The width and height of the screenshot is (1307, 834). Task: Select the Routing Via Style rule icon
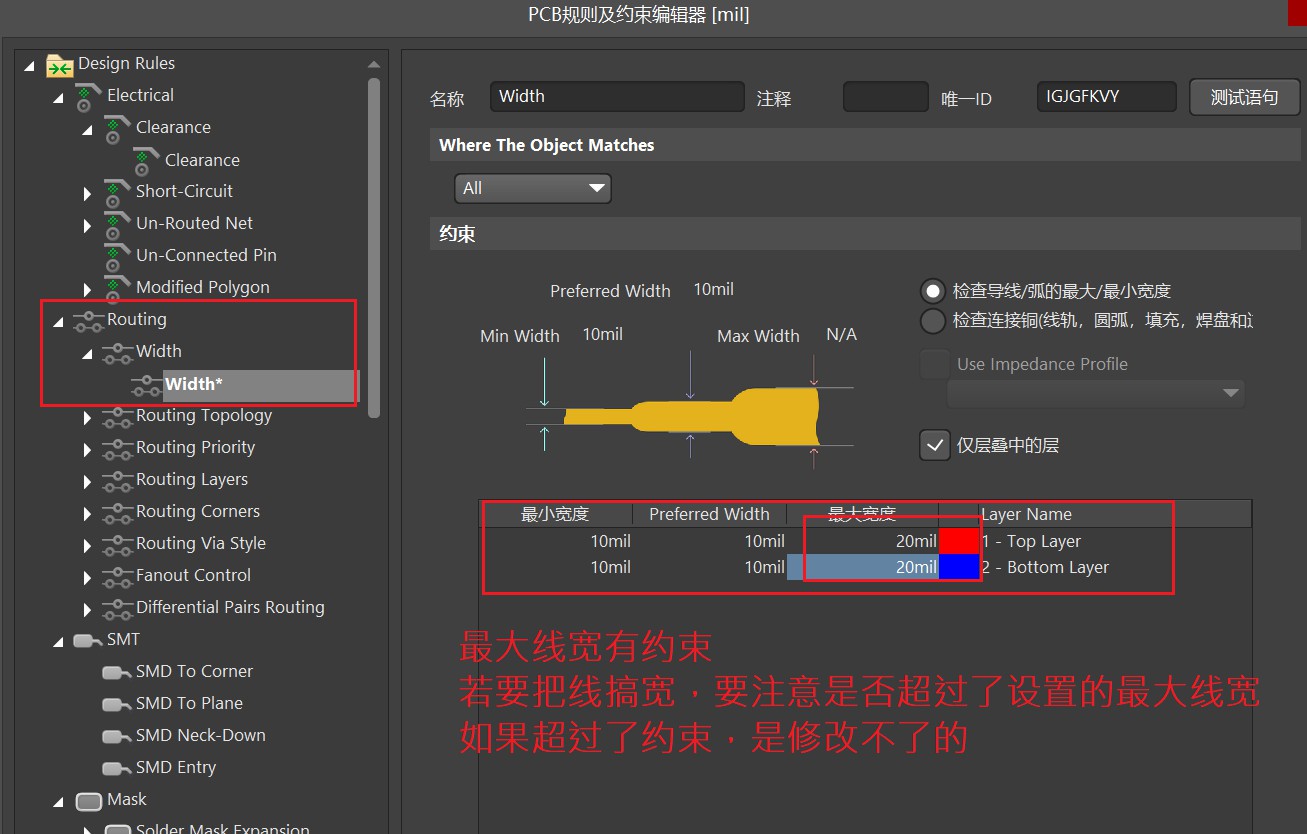point(117,543)
